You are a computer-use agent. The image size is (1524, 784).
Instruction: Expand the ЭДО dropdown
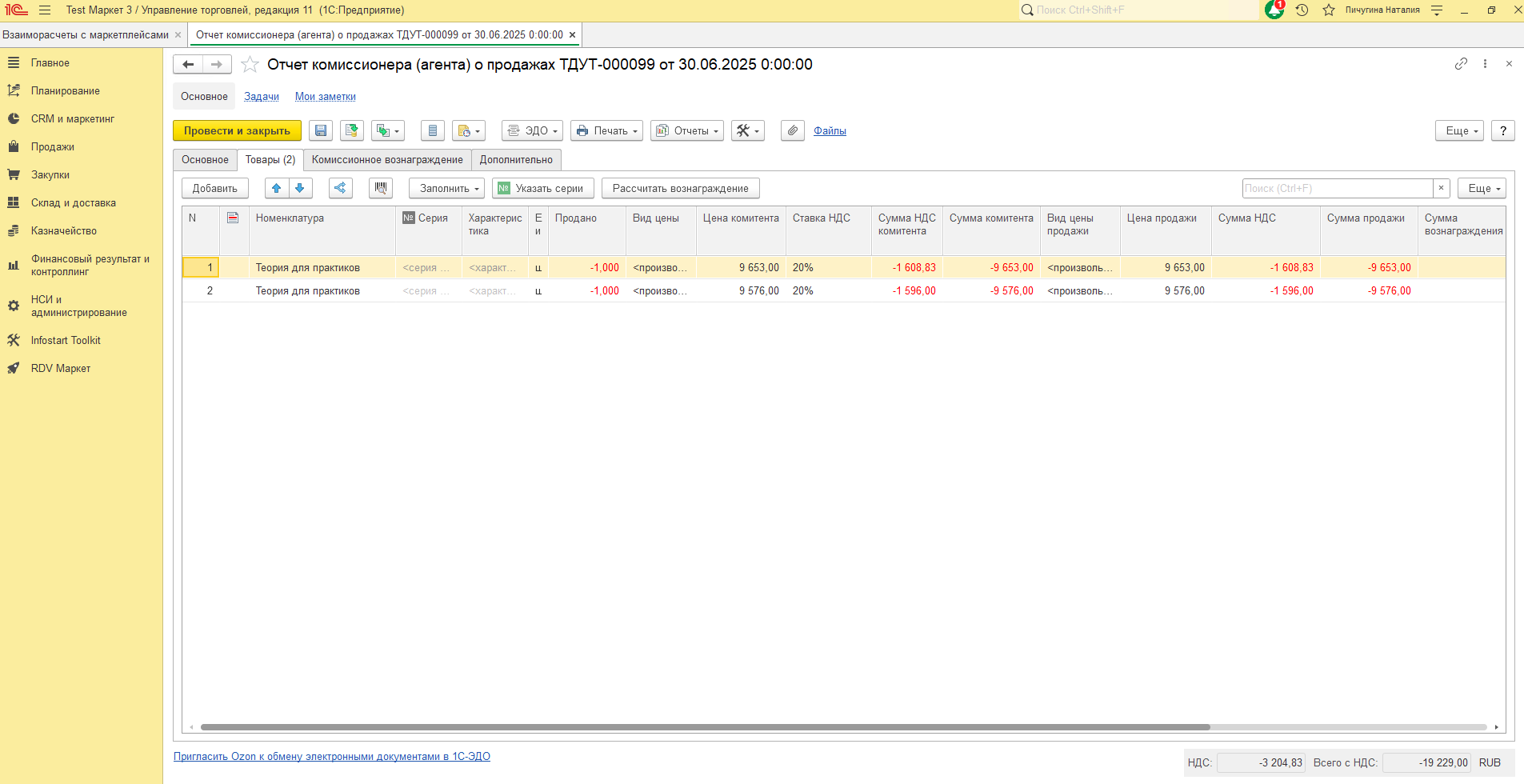[532, 130]
